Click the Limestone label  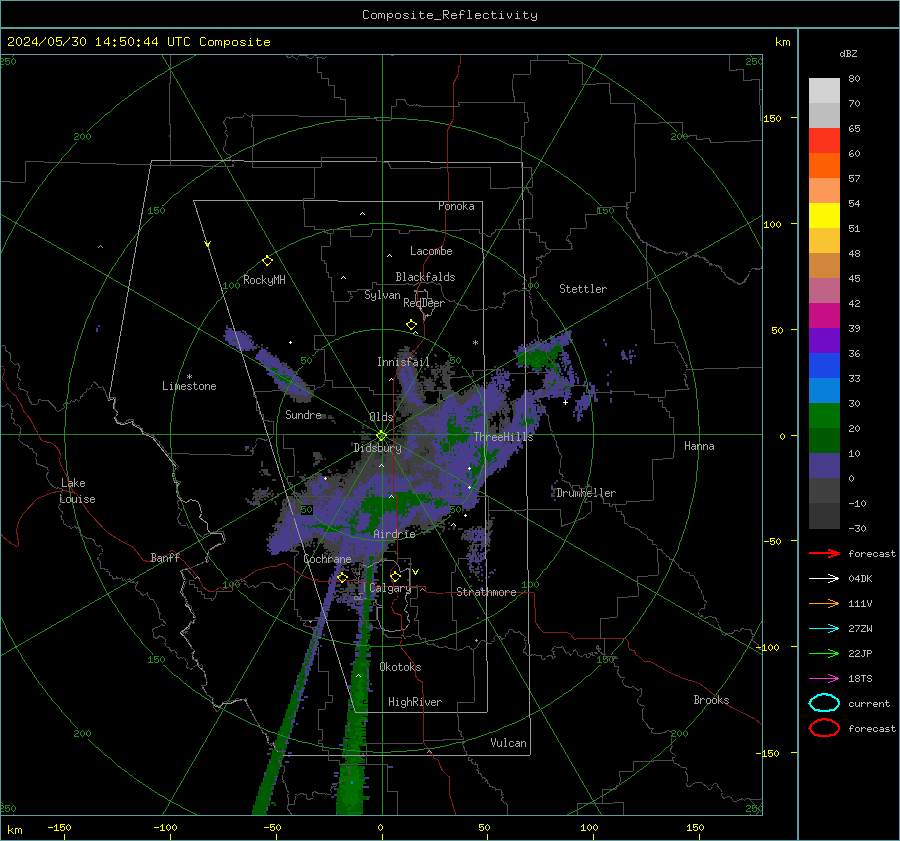pos(189,386)
